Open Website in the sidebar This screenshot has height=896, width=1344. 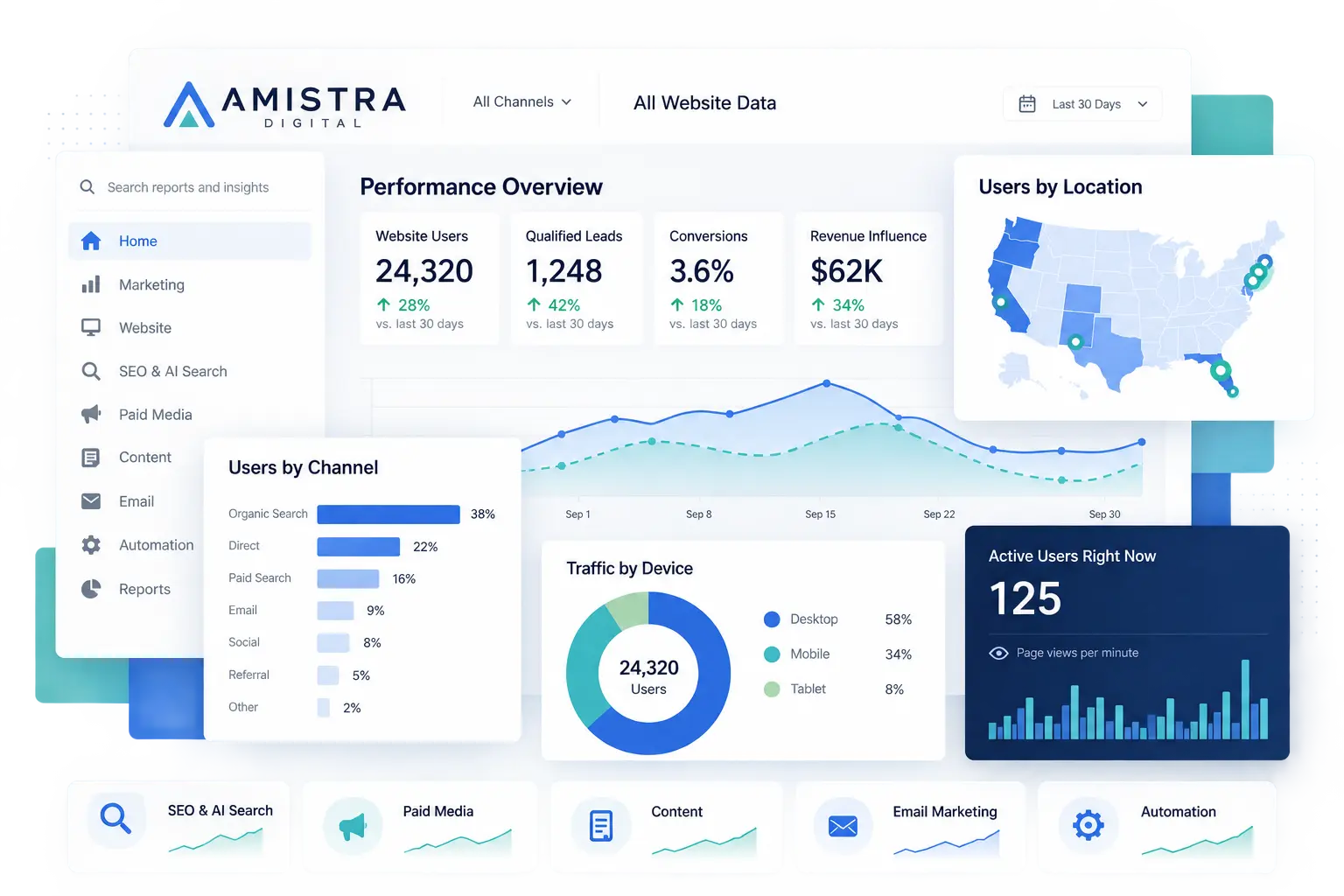[x=145, y=328]
